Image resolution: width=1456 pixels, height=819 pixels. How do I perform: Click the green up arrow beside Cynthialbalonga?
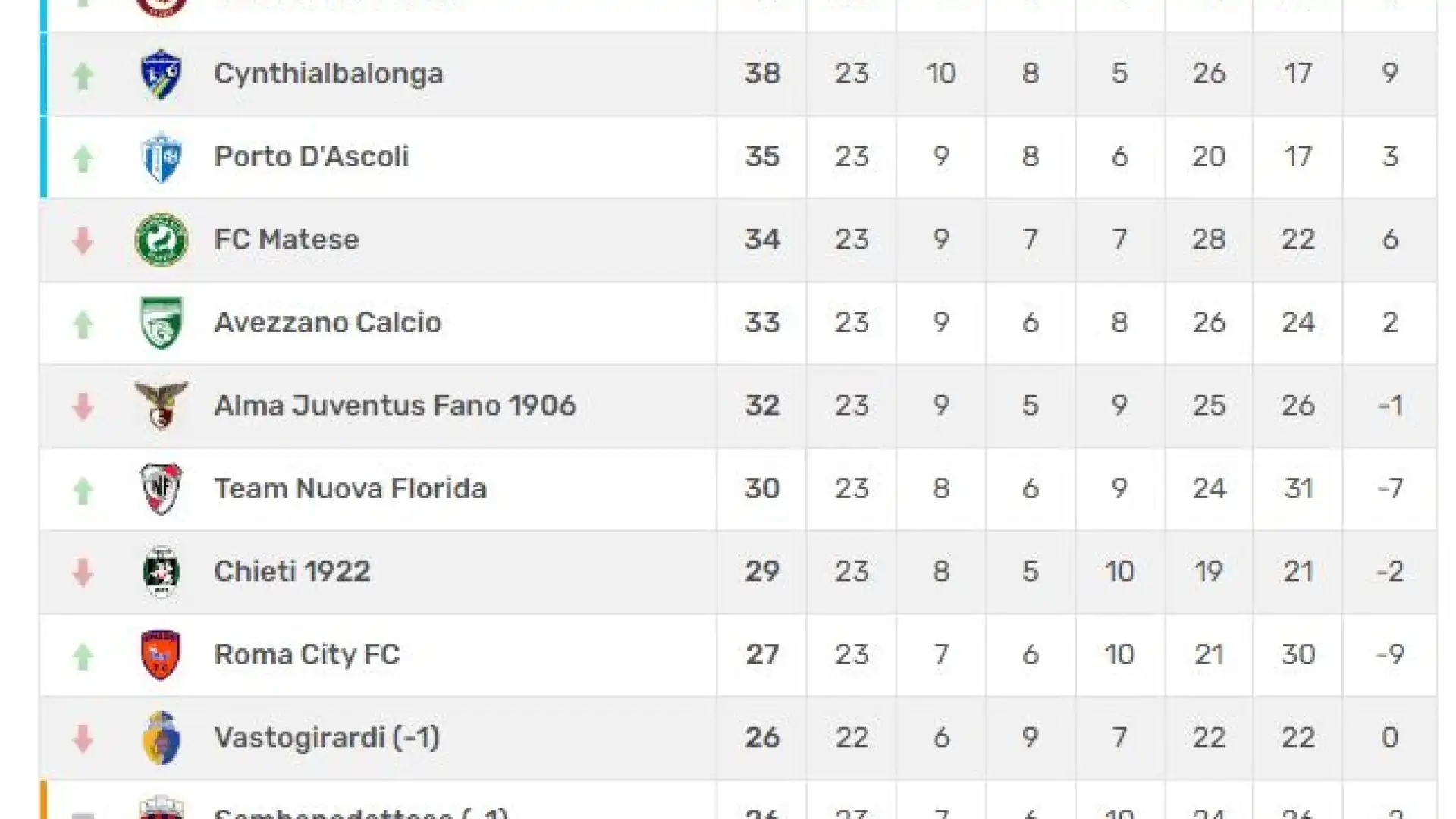pyautogui.click(x=83, y=76)
